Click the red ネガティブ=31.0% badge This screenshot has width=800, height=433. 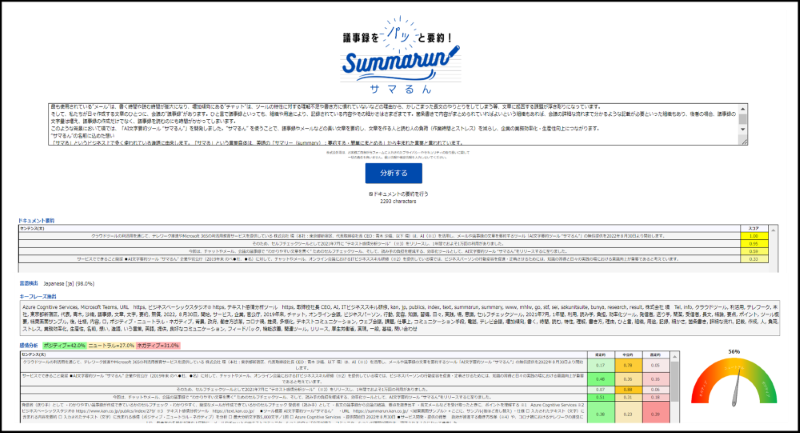coord(158,345)
